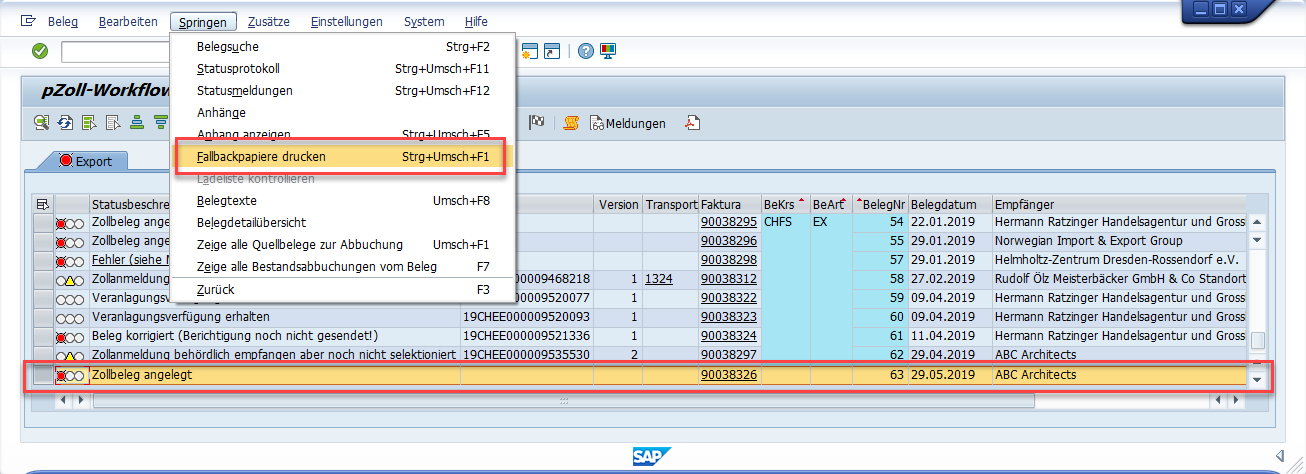Image resolution: width=1306 pixels, height=474 pixels.
Task: Click the select-all icon in the table corner
Action: click(42, 204)
